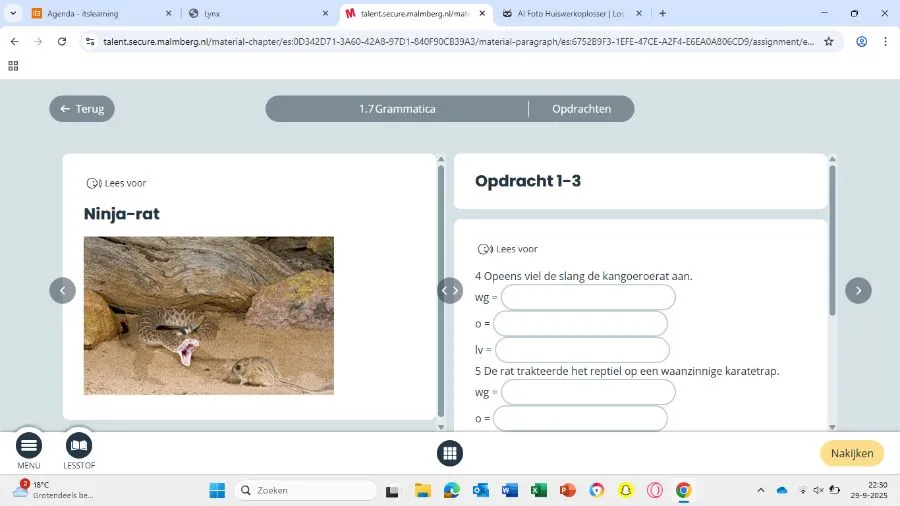This screenshot has width=900, height=506.
Task: Check answers with Nakijken button
Action: (x=852, y=453)
